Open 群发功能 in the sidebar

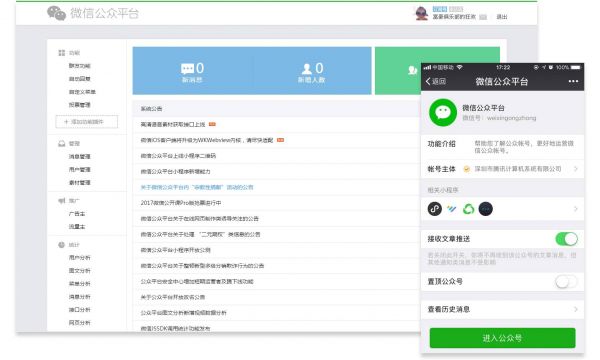[x=80, y=66]
